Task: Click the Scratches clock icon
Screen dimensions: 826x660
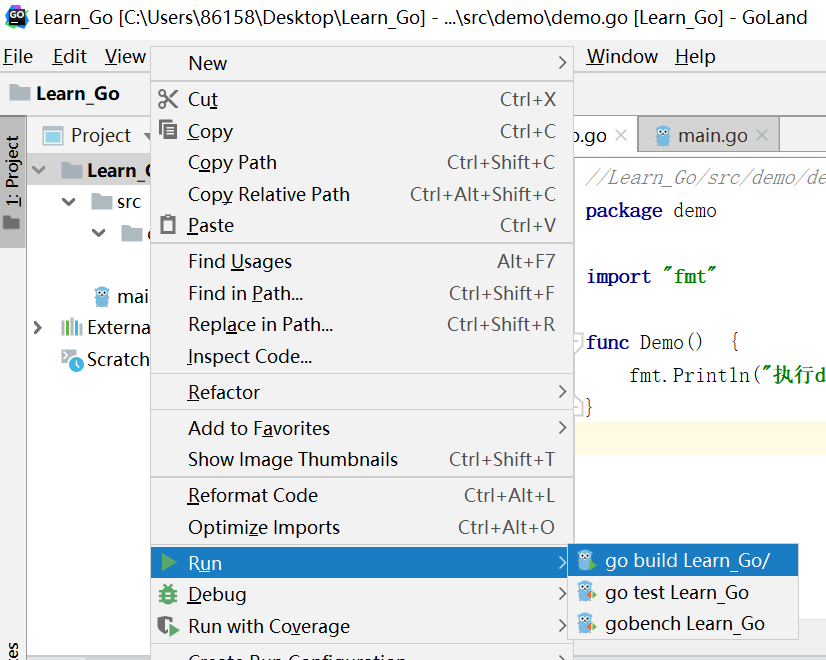Action: click(72, 360)
